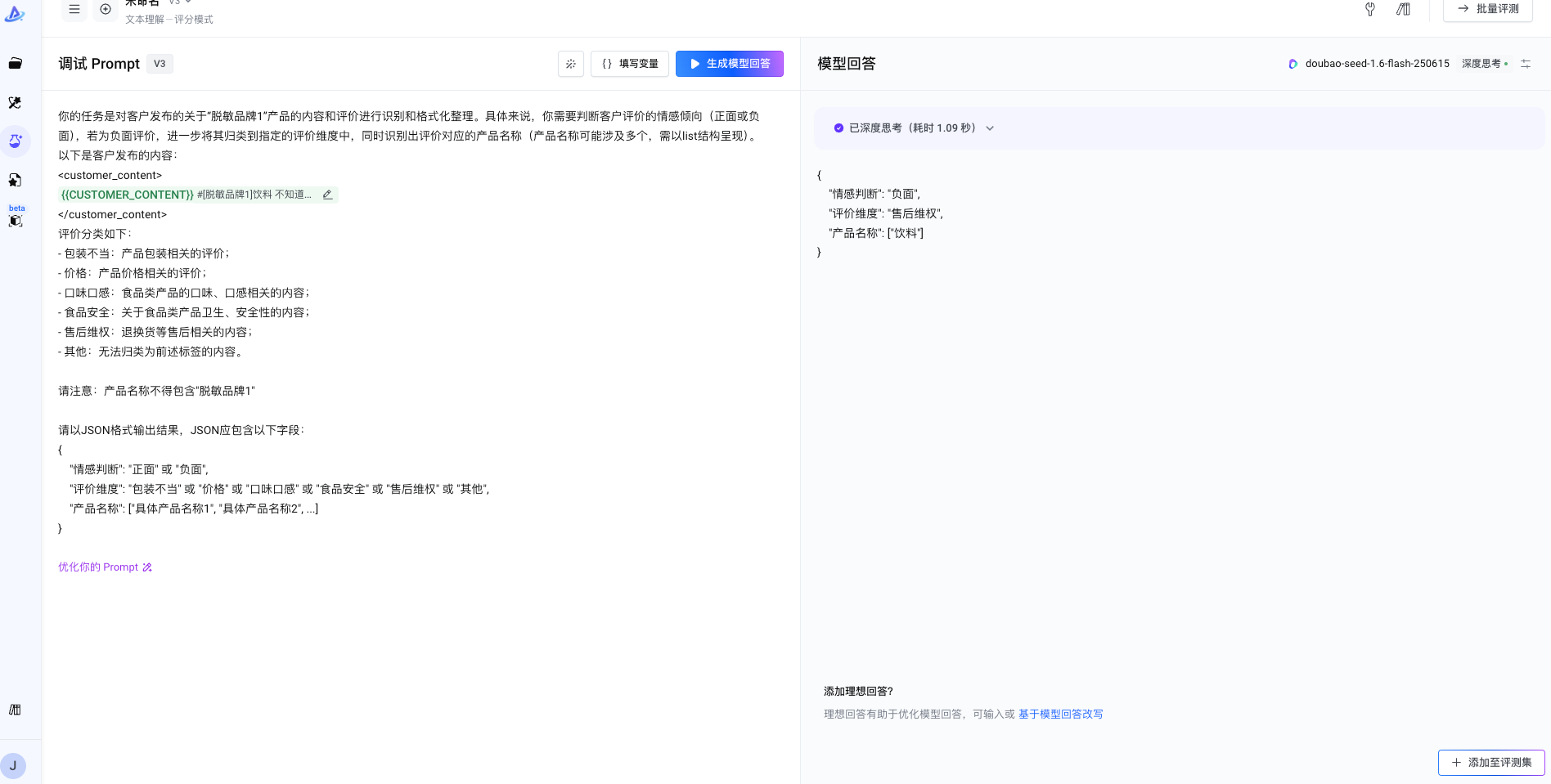The width and height of the screenshot is (1551, 784).
Task: Click the prompt line starting with 食品安全
Action: [x=184, y=312]
